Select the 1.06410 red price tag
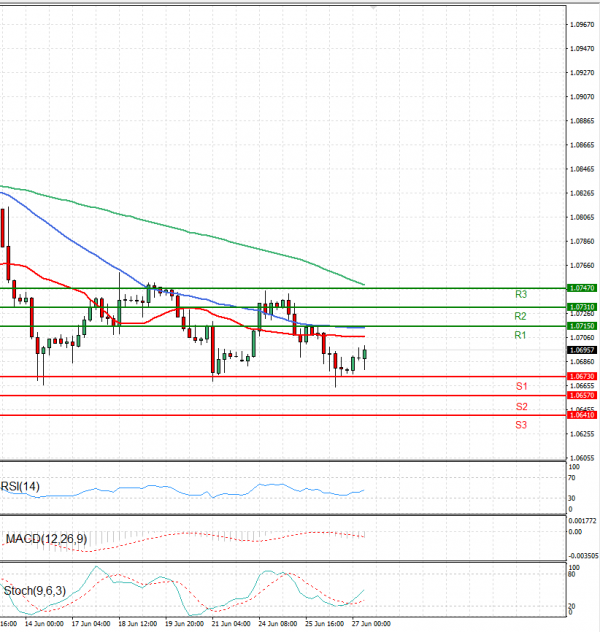This screenshot has height=632, width=600. (582, 415)
